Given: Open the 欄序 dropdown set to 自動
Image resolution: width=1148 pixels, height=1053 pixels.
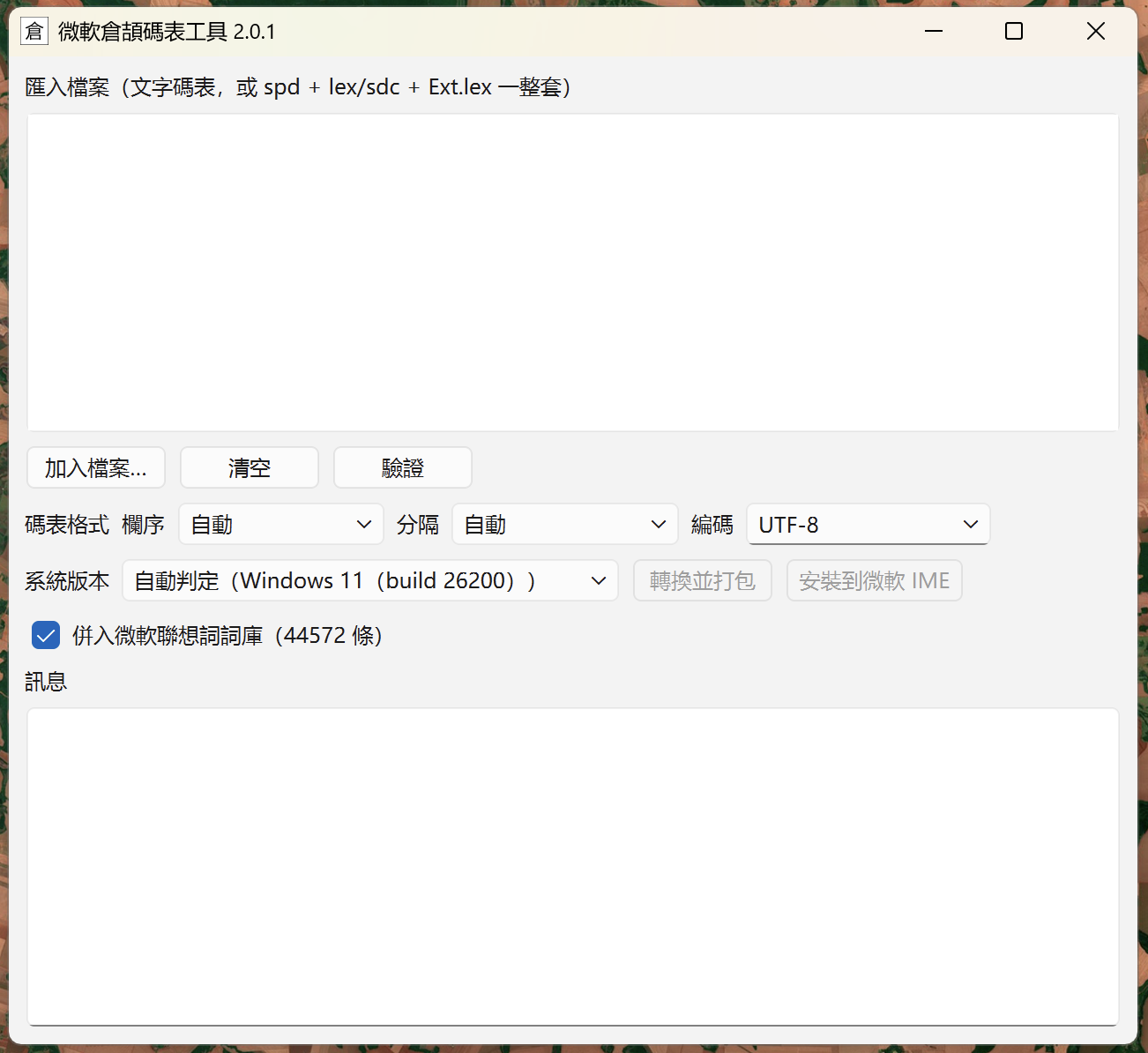Looking at the screenshot, I should (x=281, y=524).
